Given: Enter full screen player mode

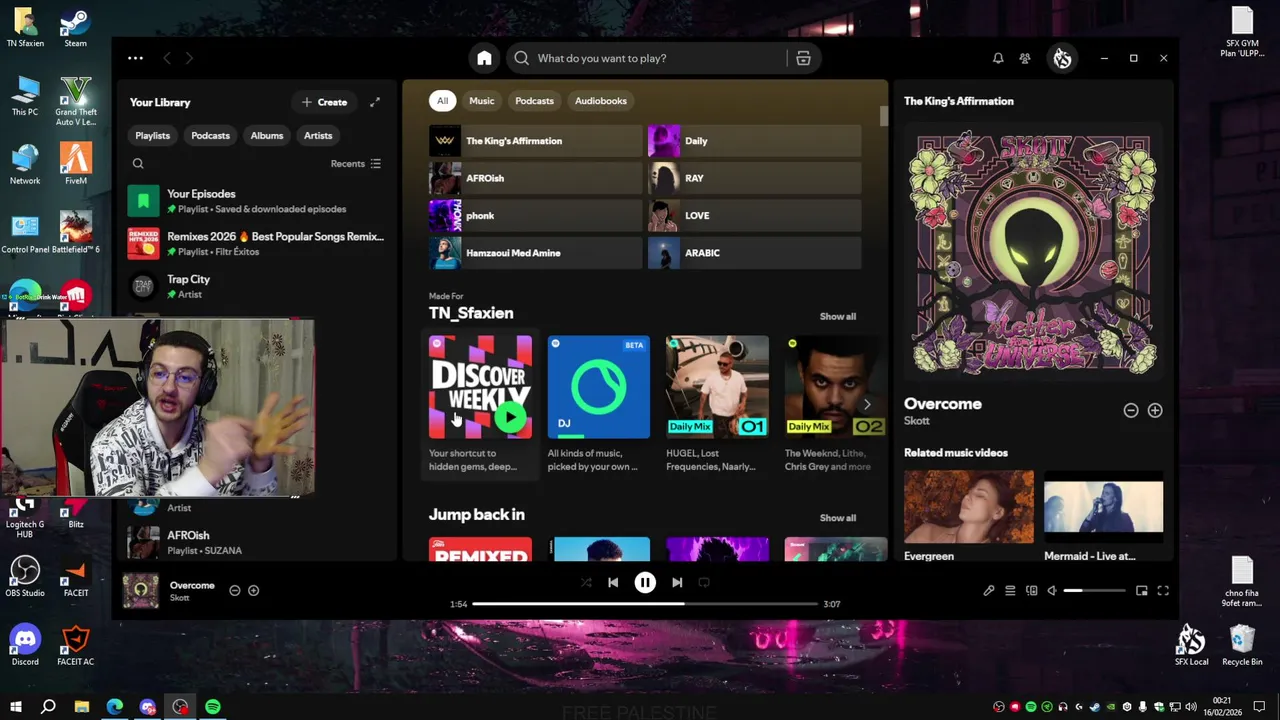Looking at the screenshot, I should tap(1163, 591).
